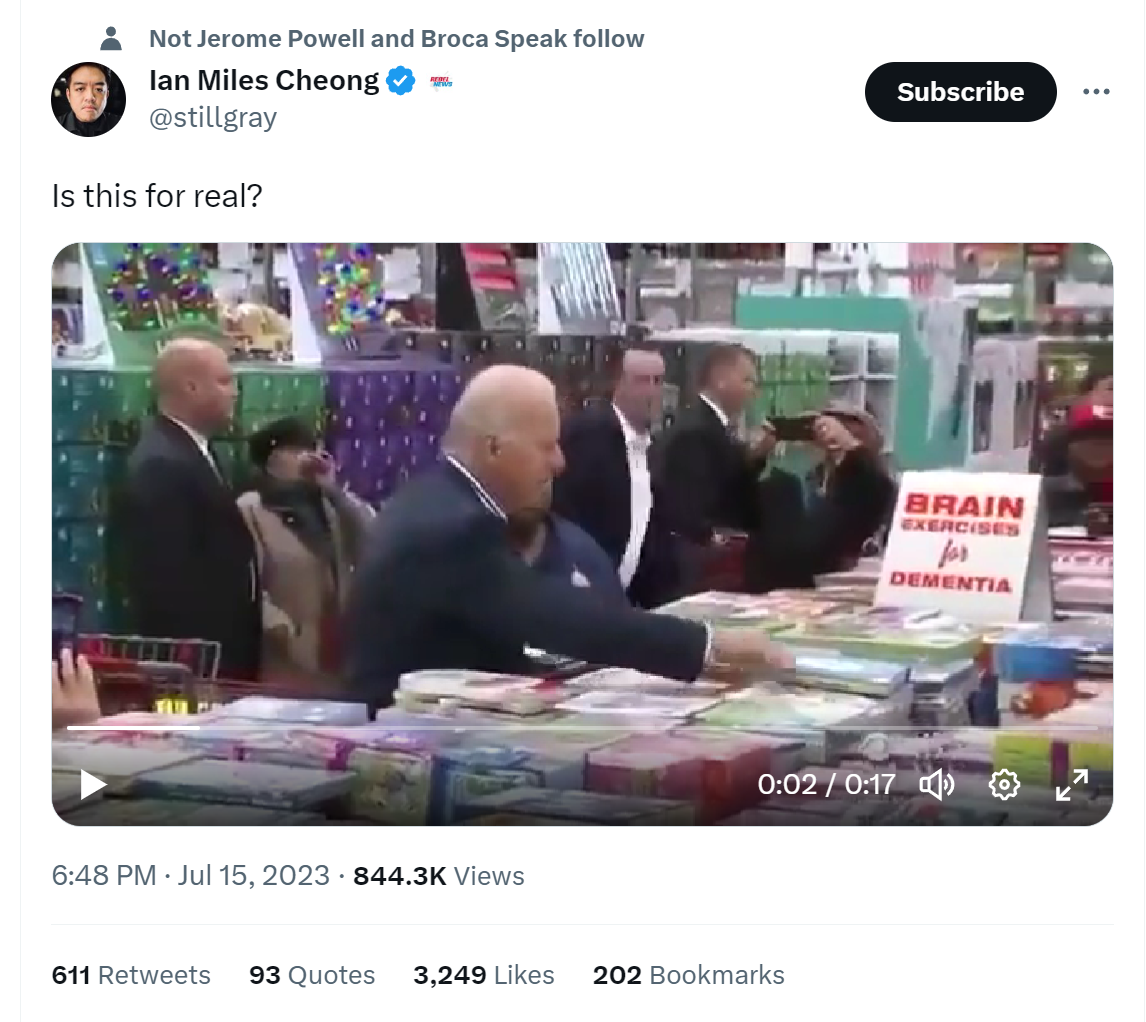Expand video to fullscreen

[x=1071, y=784]
